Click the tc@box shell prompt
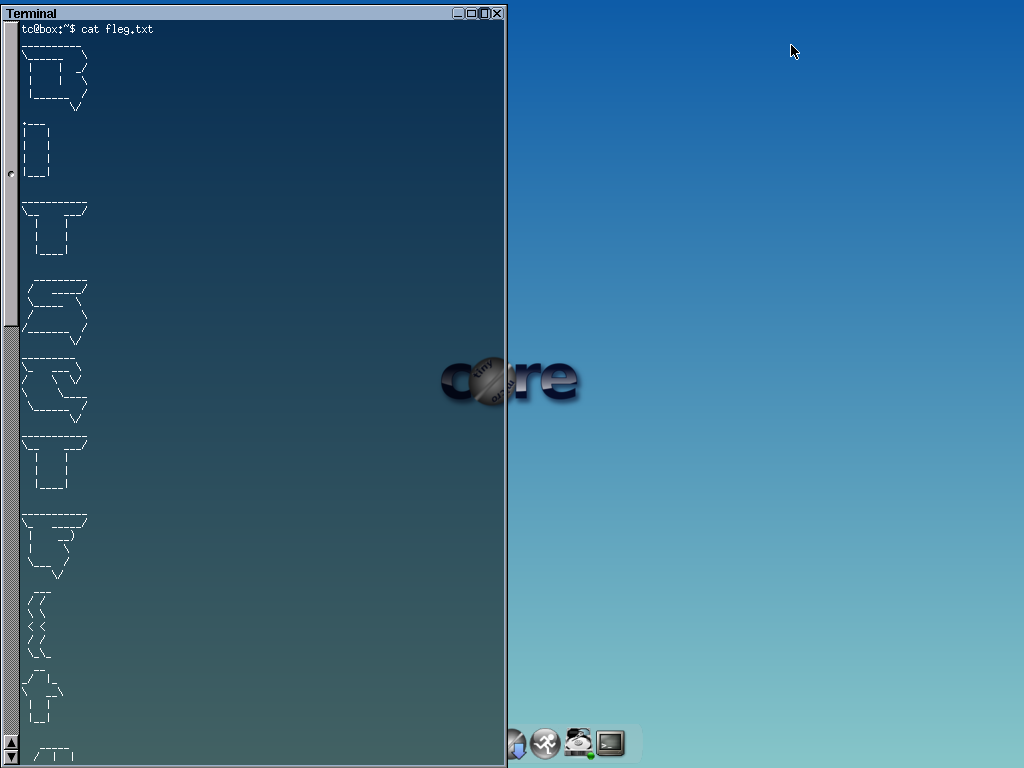This screenshot has height=768, width=1024. [47, 29]
